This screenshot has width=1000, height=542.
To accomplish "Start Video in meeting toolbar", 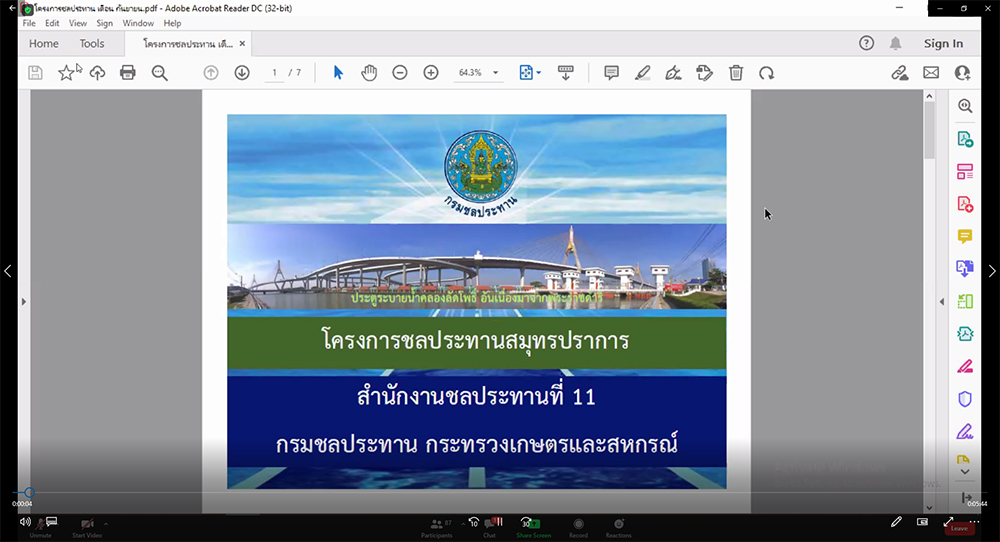I will (x=87, y=527).
